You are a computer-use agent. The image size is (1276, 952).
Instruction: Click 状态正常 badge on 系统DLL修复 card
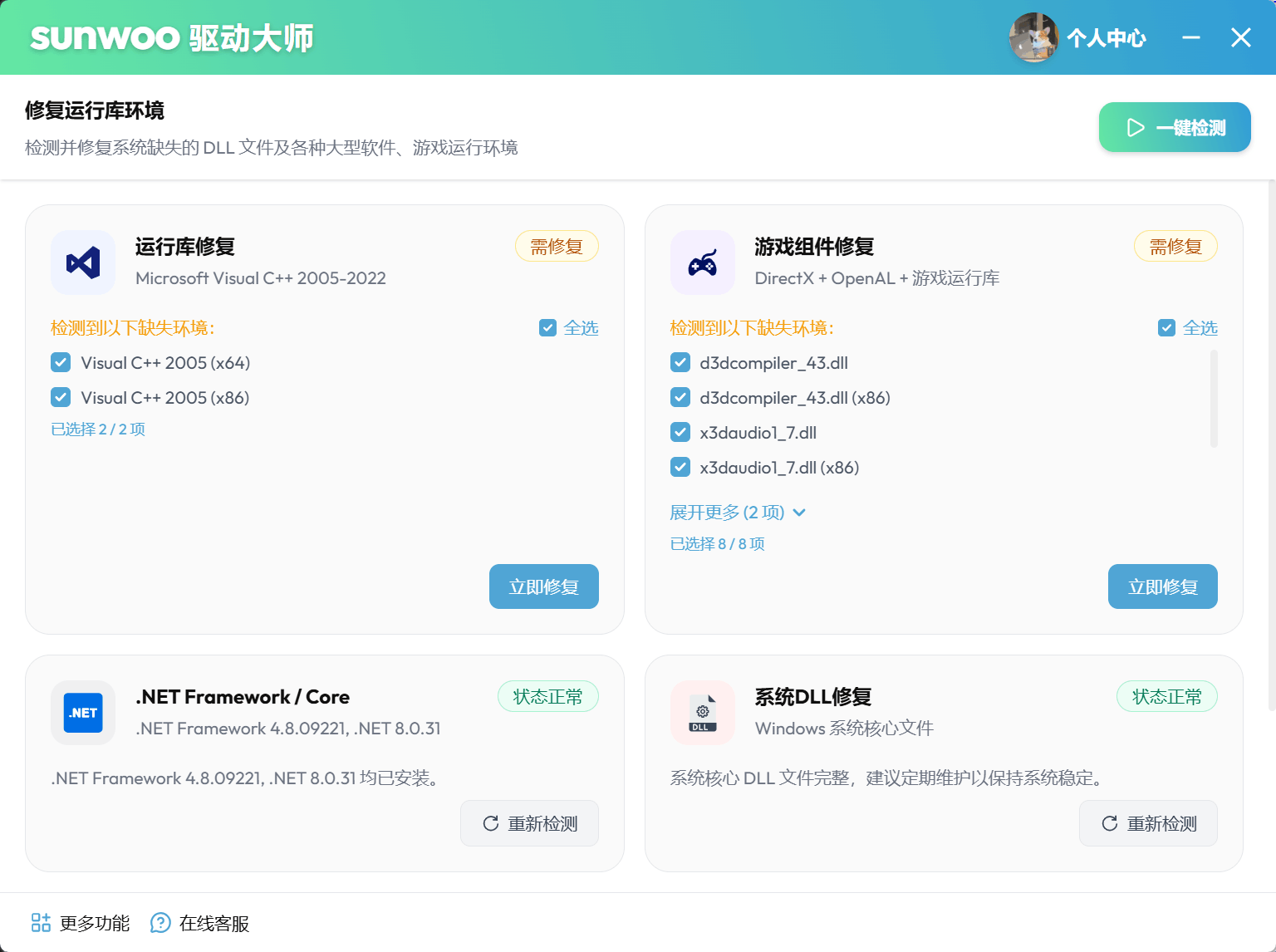click(1167, 696)
